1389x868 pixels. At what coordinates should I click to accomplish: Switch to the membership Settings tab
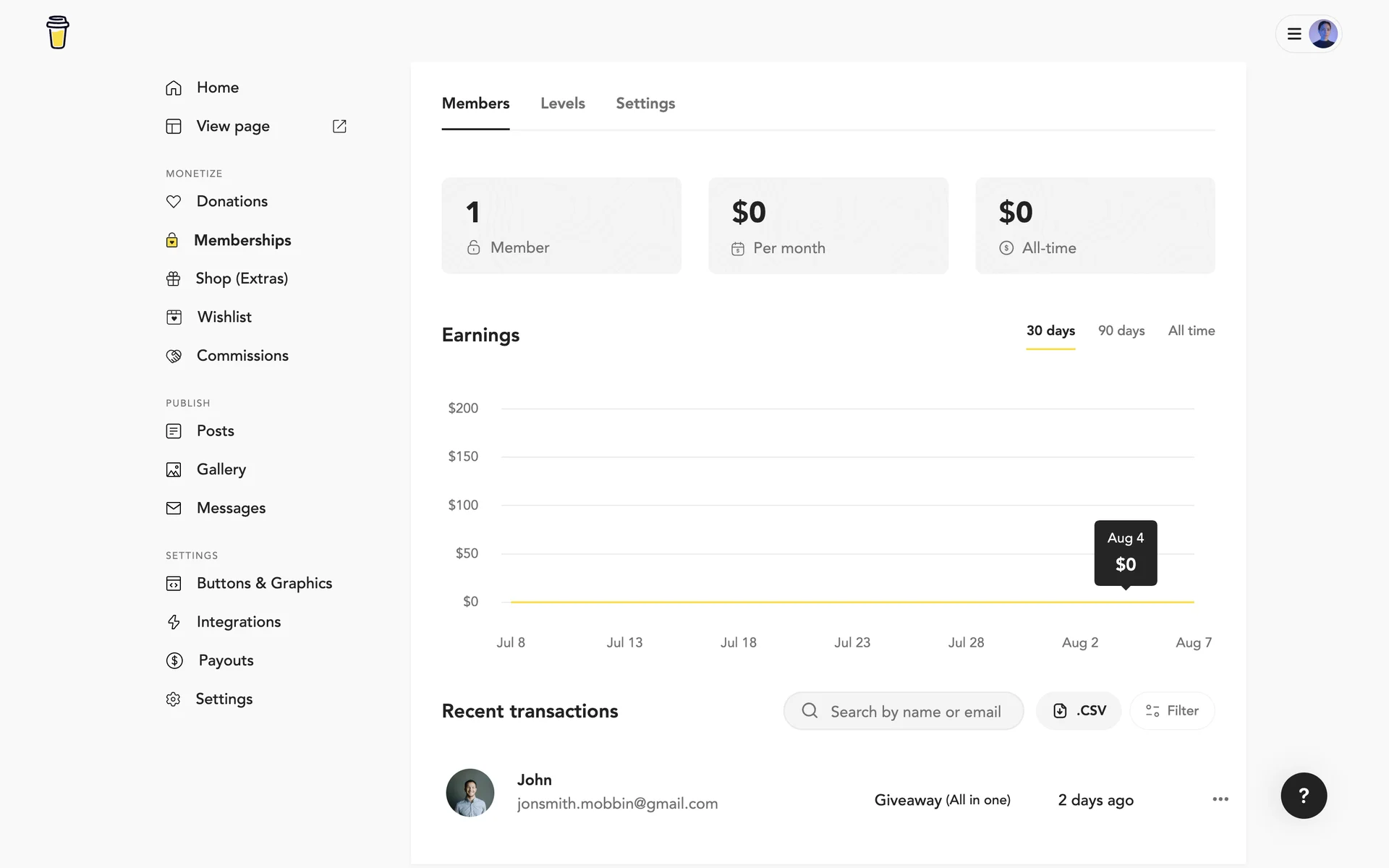[x=645, y=103]
